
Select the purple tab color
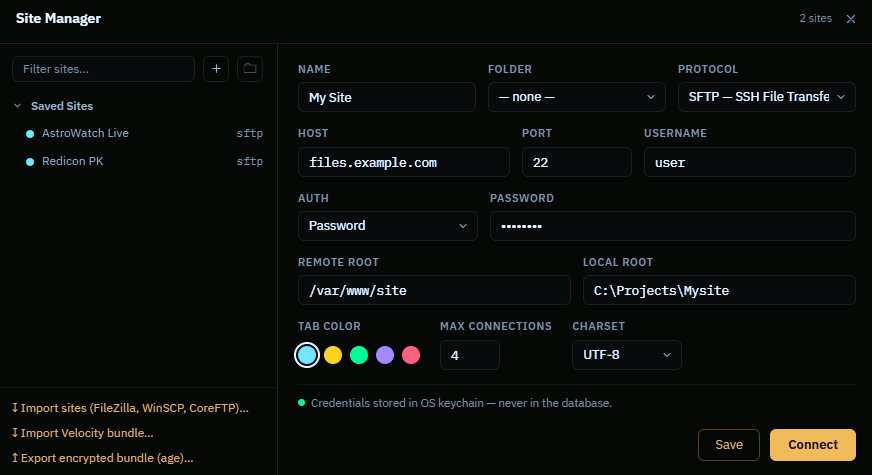385,355
